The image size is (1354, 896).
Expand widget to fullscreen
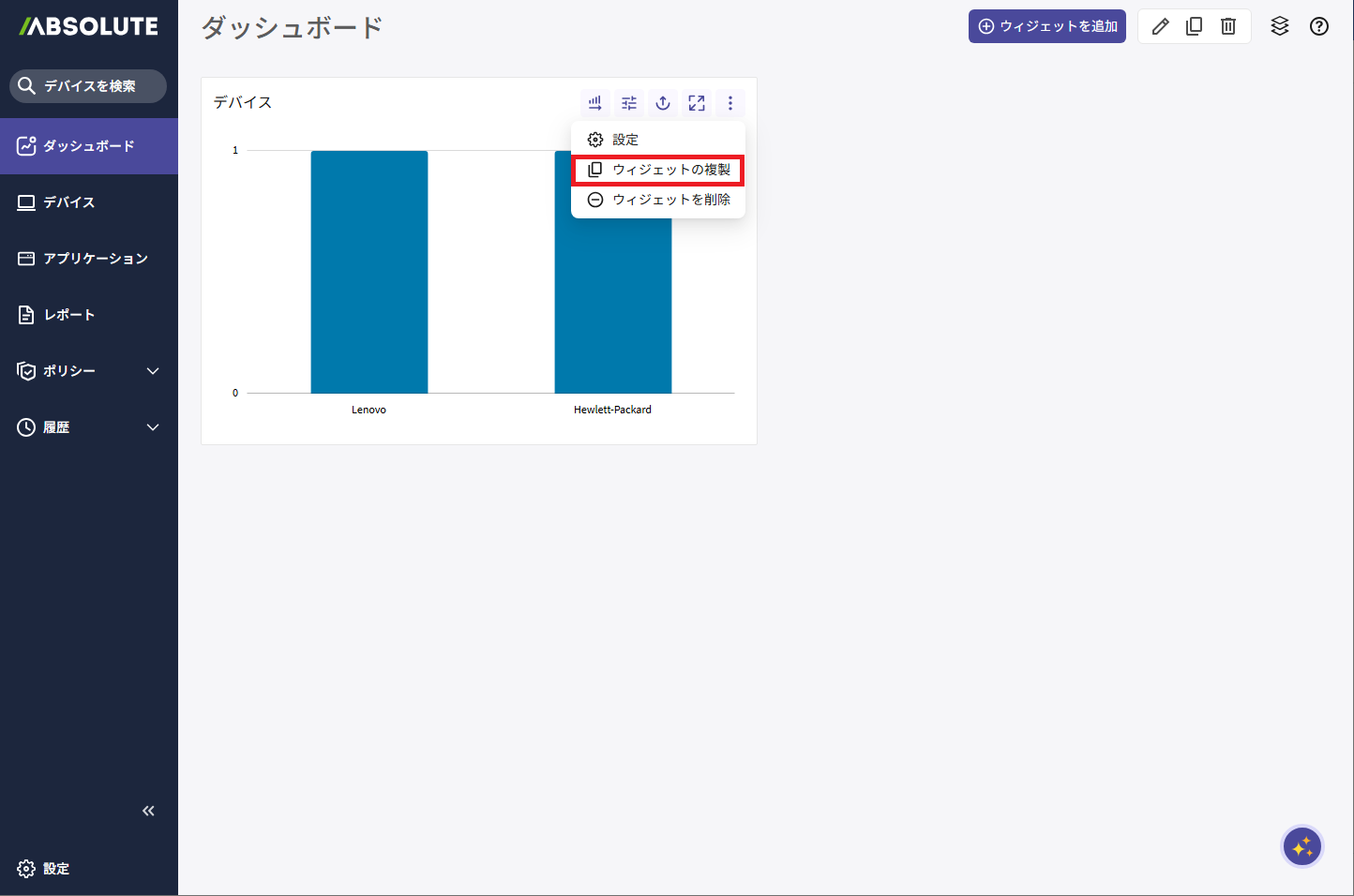(x=697, y=103)
